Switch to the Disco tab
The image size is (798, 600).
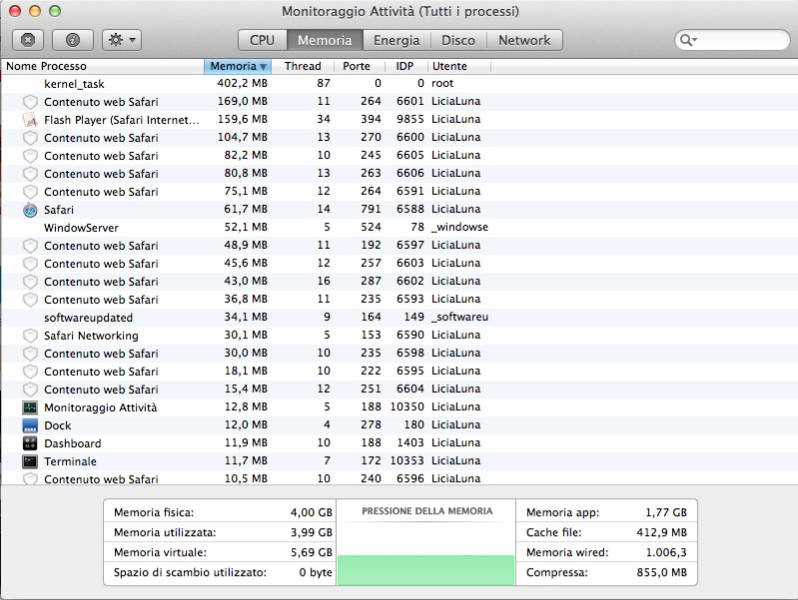(458, 40)
